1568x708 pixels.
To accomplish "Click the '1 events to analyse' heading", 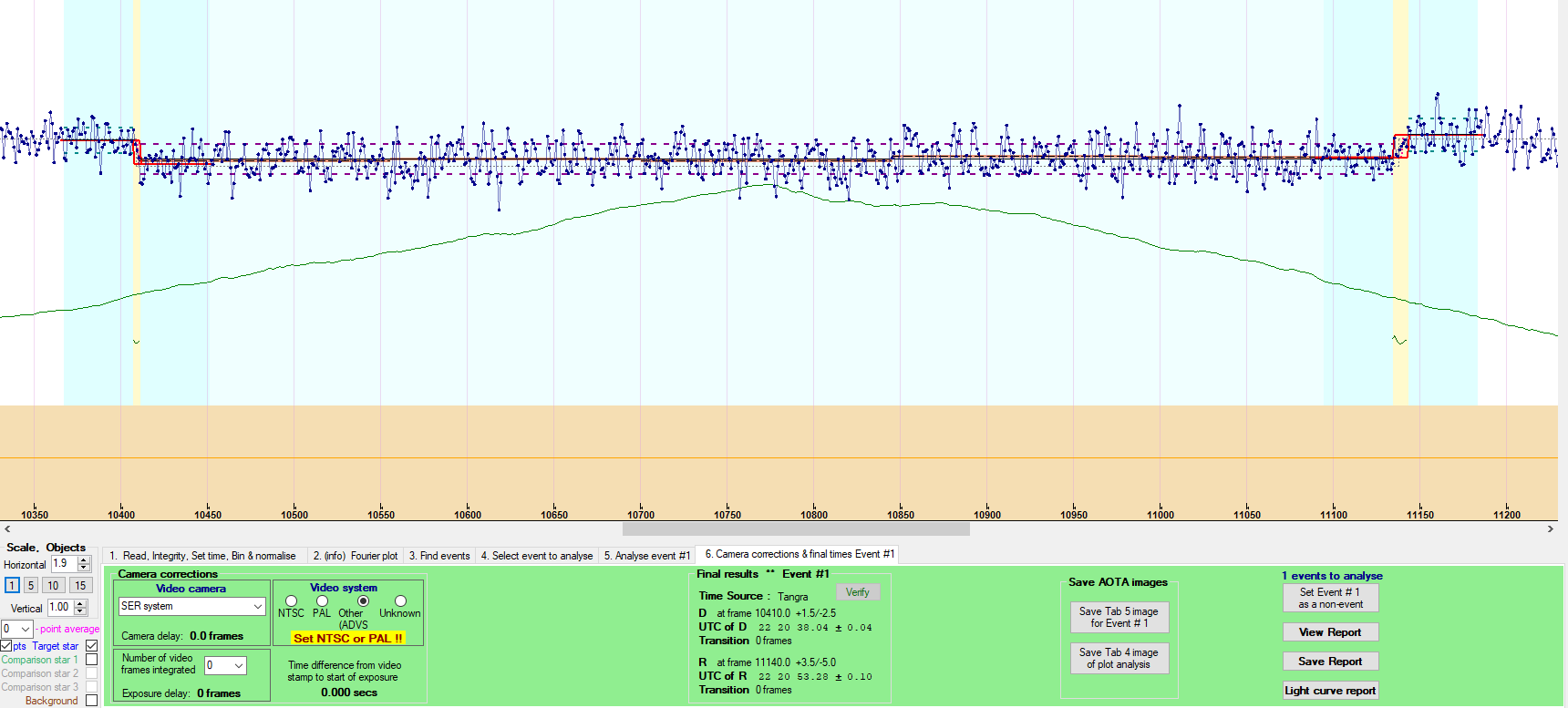I will coord(1332,576).
